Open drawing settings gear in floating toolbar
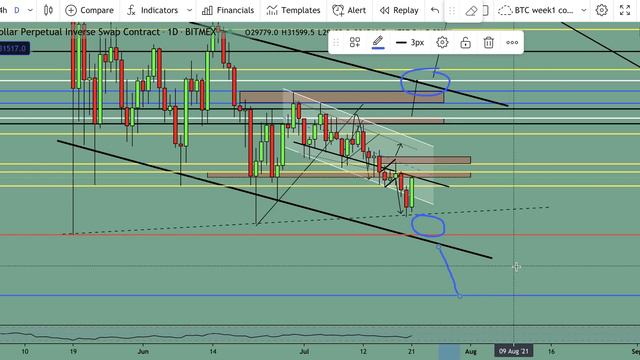 pyautogui.click(x=442, y=42)
